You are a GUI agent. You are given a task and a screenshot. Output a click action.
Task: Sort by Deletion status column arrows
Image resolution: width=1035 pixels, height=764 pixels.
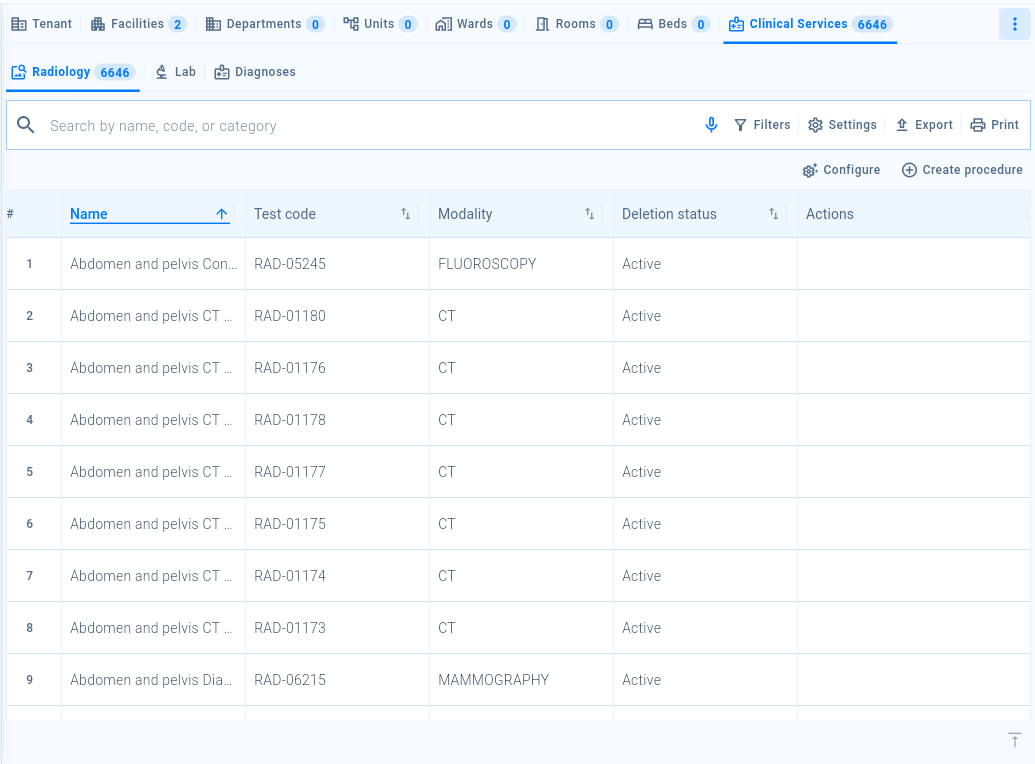774,214
